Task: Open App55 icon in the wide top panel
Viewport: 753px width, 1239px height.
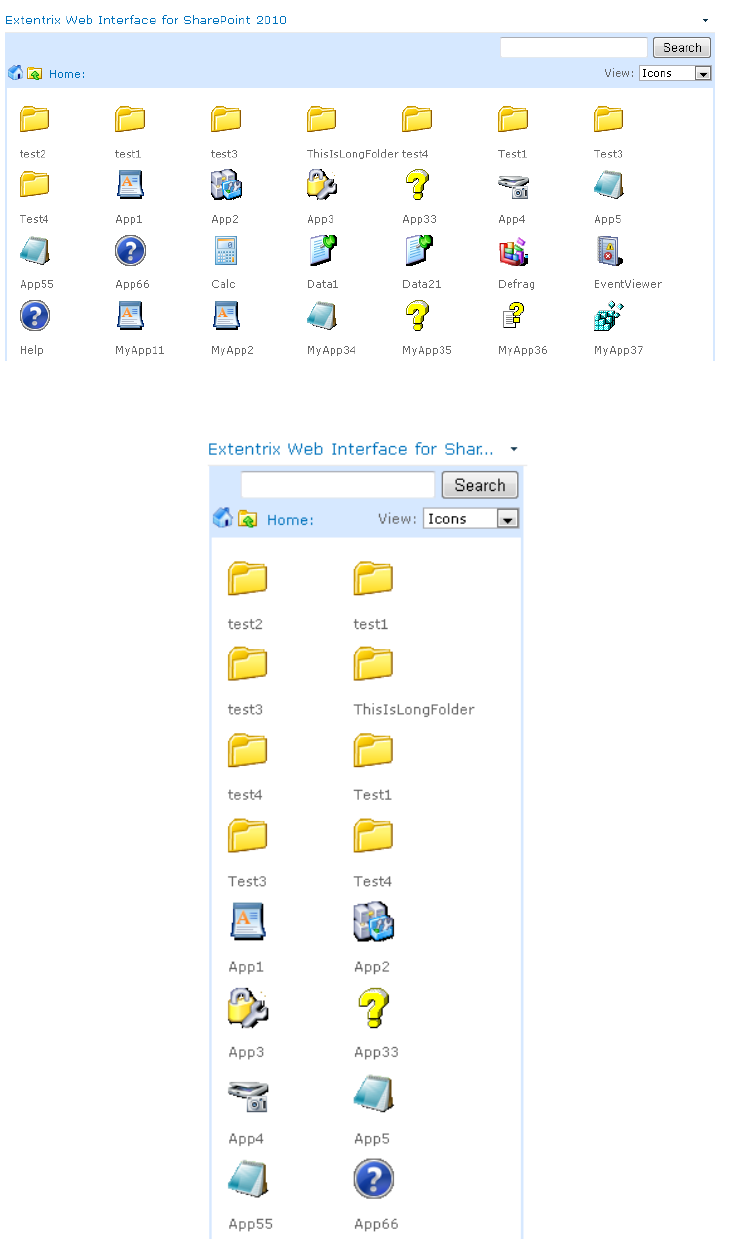Action: (x=34, y=251)
